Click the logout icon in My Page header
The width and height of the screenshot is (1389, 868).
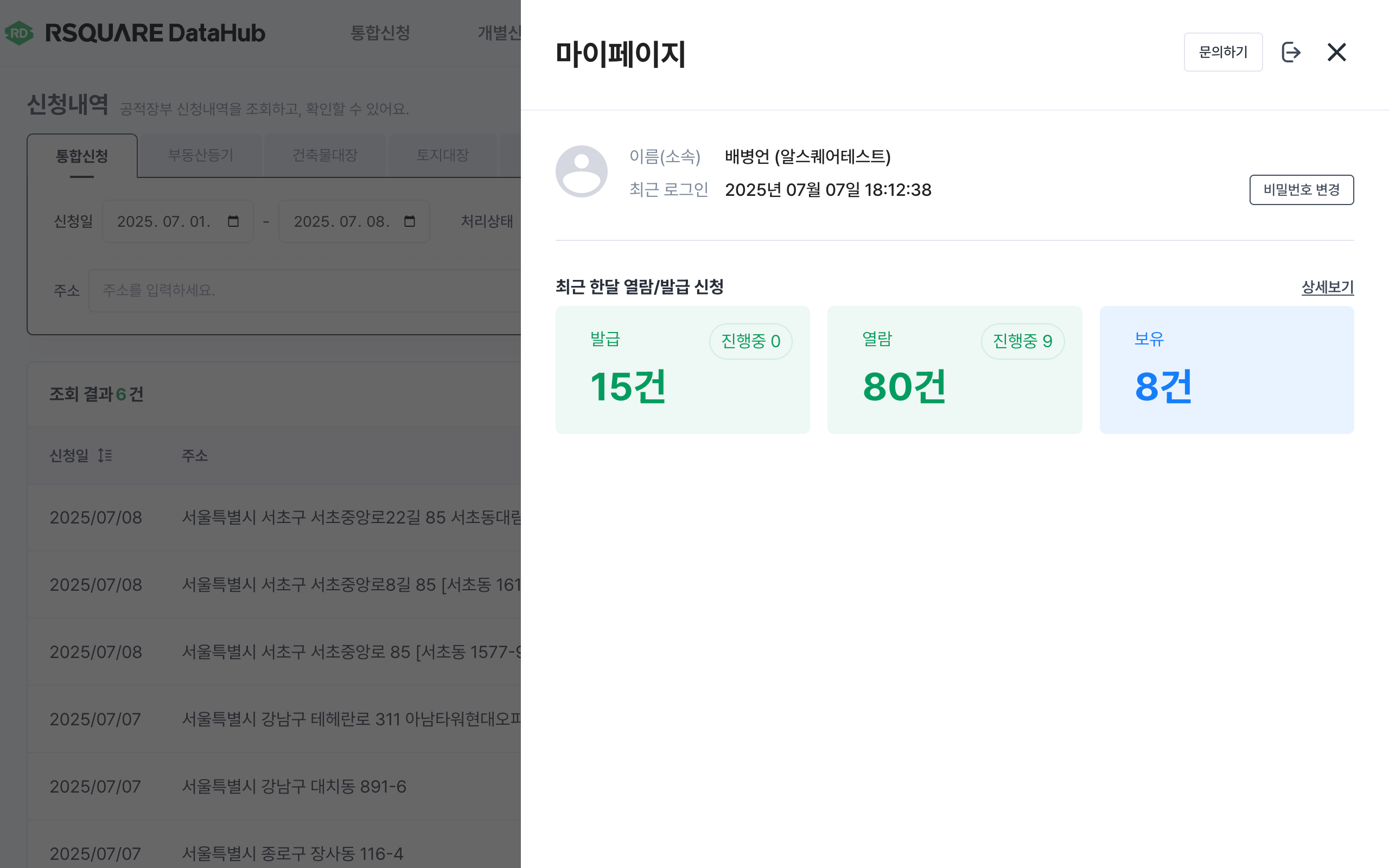click(1291, 52)
